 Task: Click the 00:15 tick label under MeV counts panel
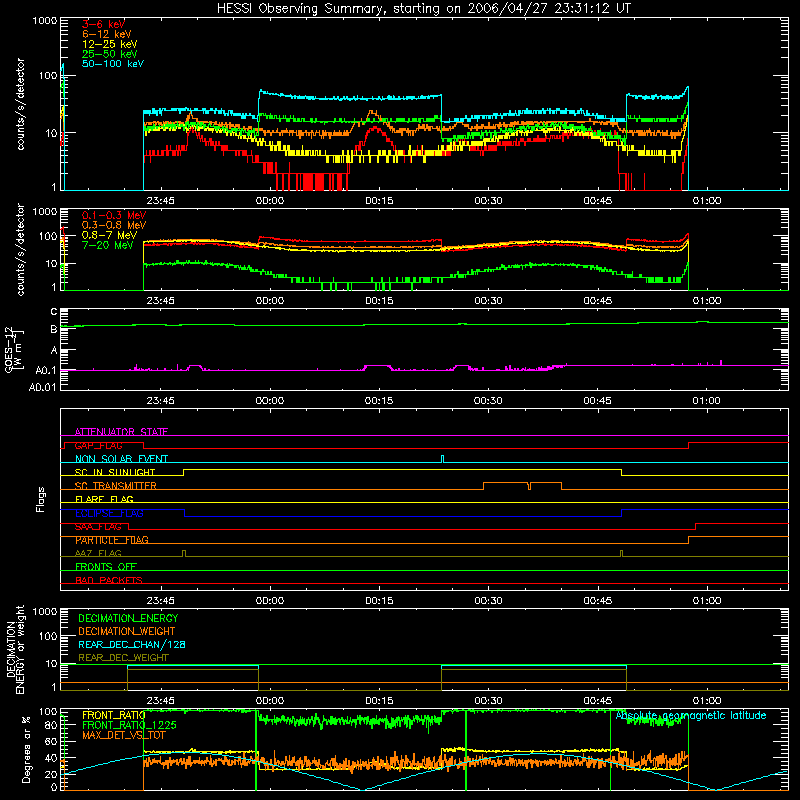[x=379, y=301]
